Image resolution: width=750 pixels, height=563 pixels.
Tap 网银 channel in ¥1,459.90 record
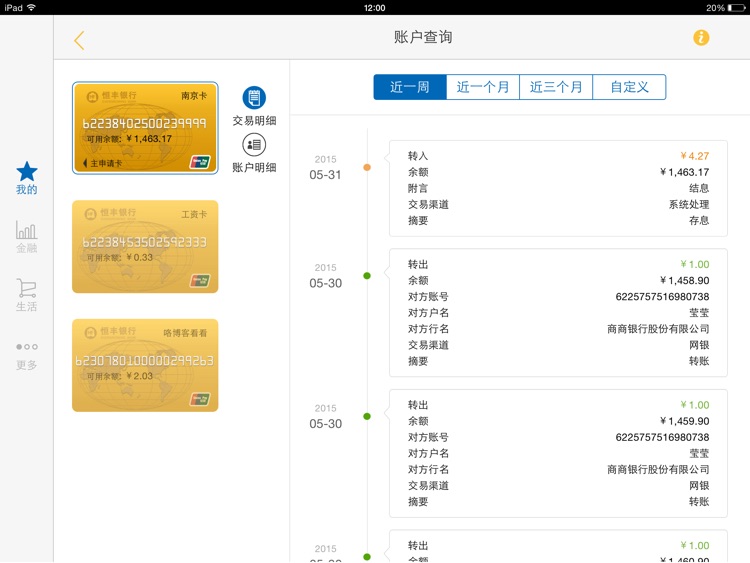tap(699, 486)
